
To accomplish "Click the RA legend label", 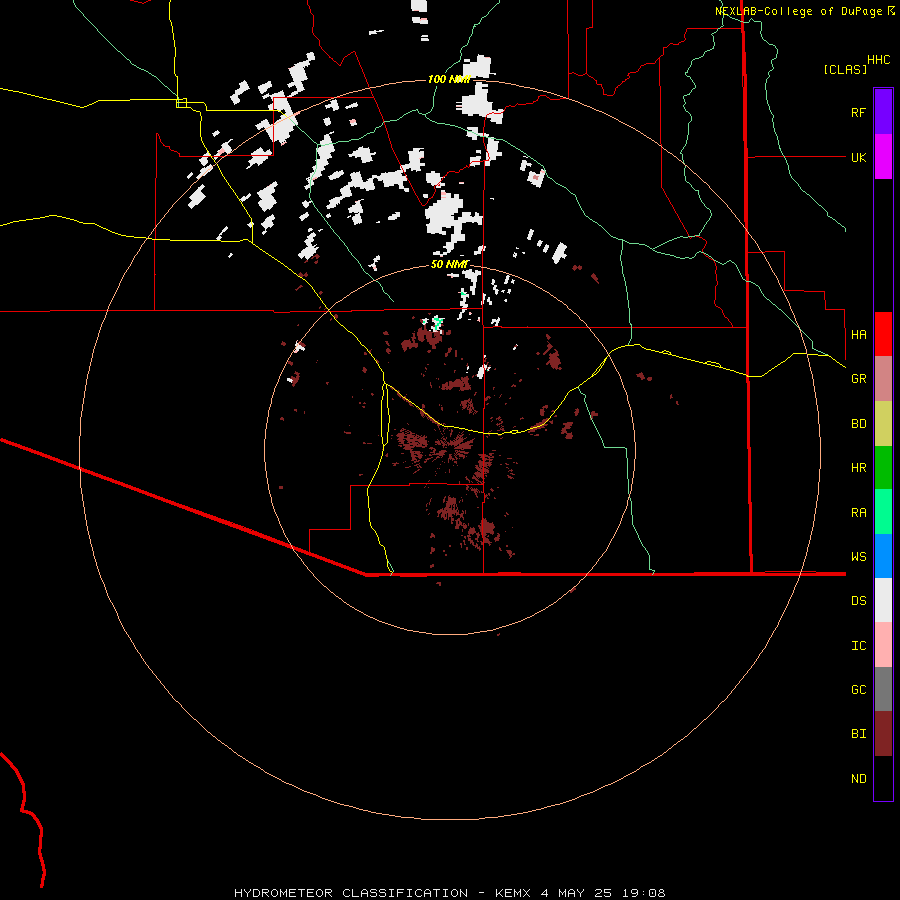I will 858,513.
